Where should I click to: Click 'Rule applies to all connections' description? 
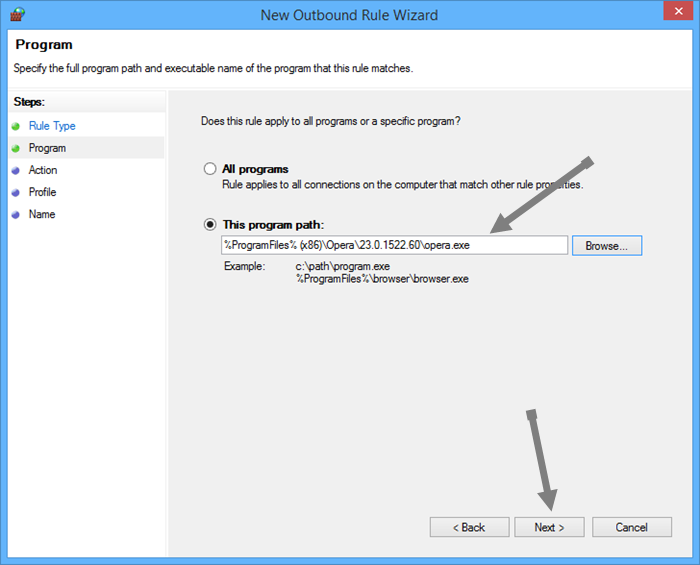(x=403, y=184)
